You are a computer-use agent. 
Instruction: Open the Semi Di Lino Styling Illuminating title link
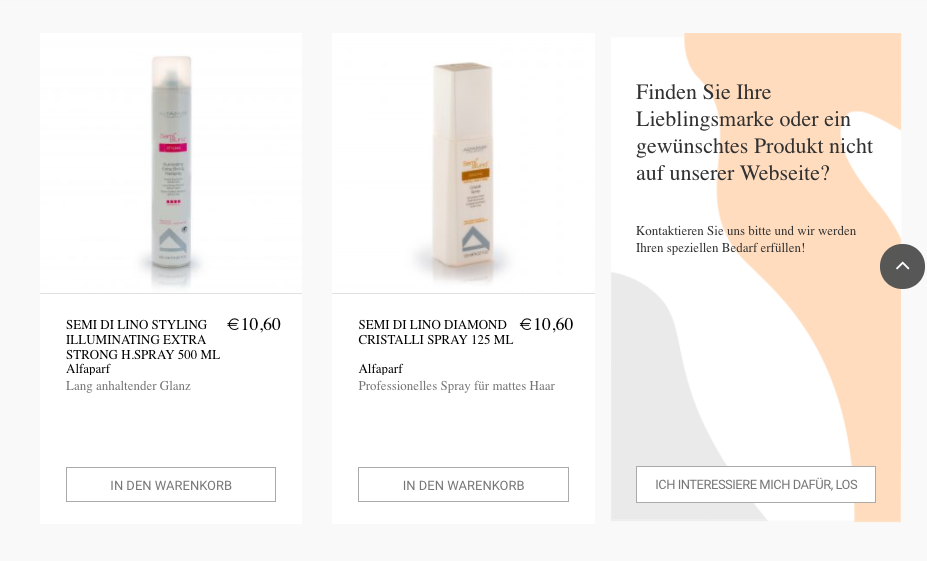click(x=142, y=339)
